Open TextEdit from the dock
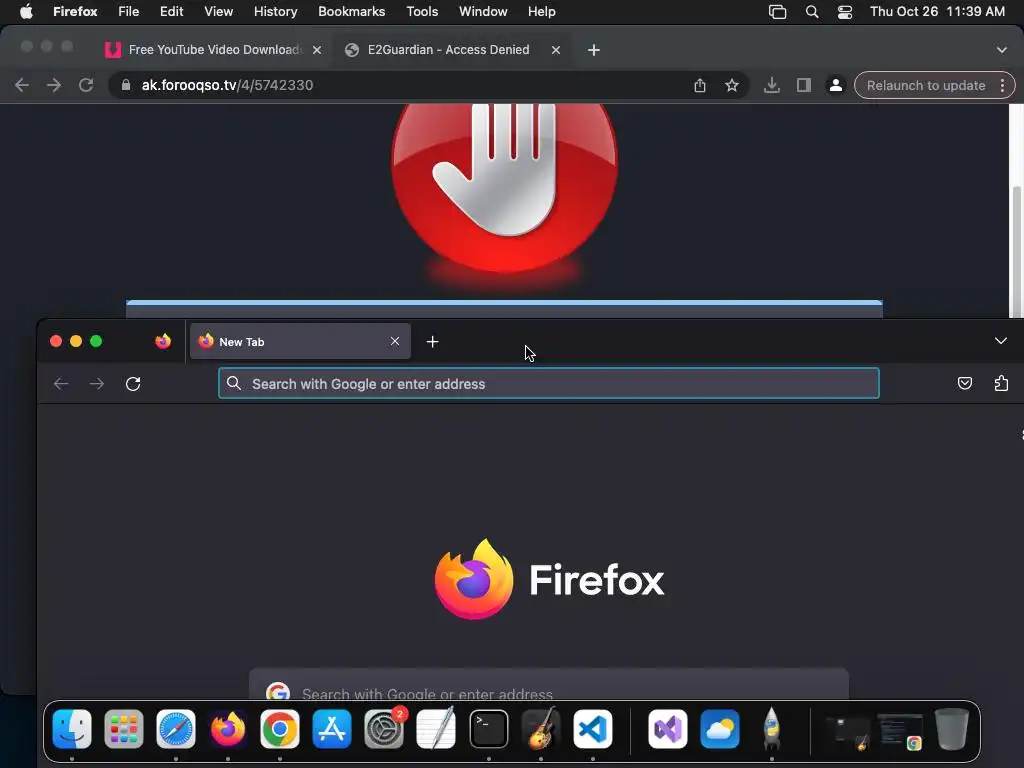 click(x=436, y=729)
